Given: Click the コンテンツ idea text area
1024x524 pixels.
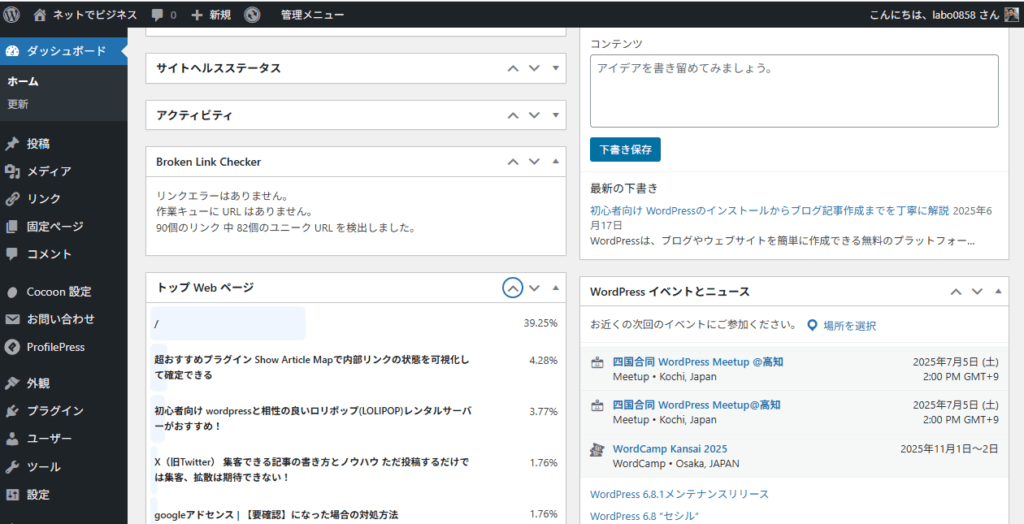Looking at the screenshot, I should point(794,91).
